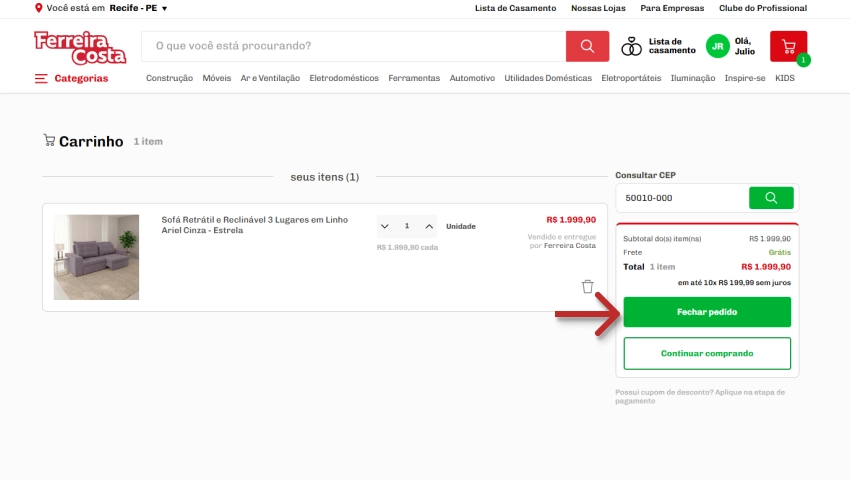
Task: Click the 'R$ 1.999,90 cada' unit price
Action: 407,247
